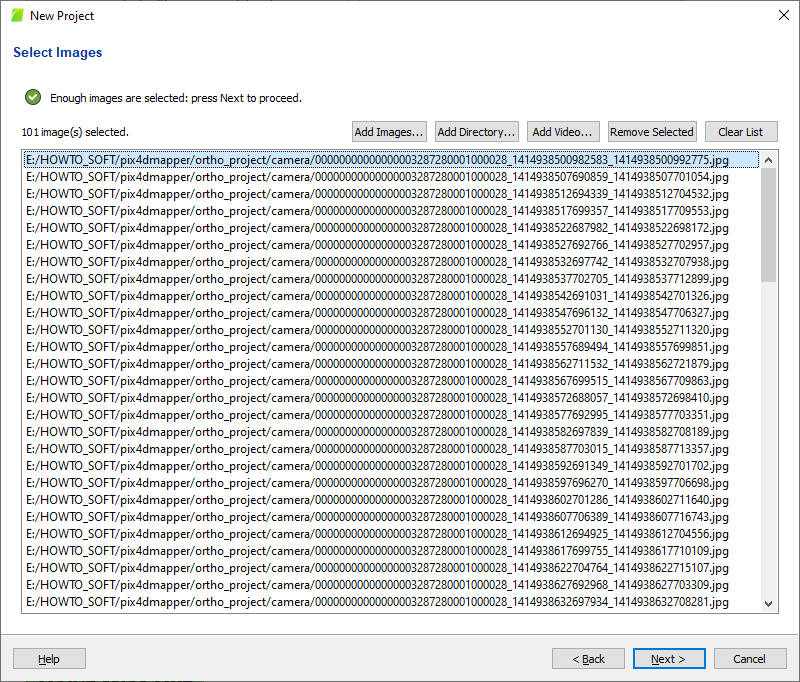Screen dimensions: 800x682
Task: Click the Add Images... button
Action: 389,132
